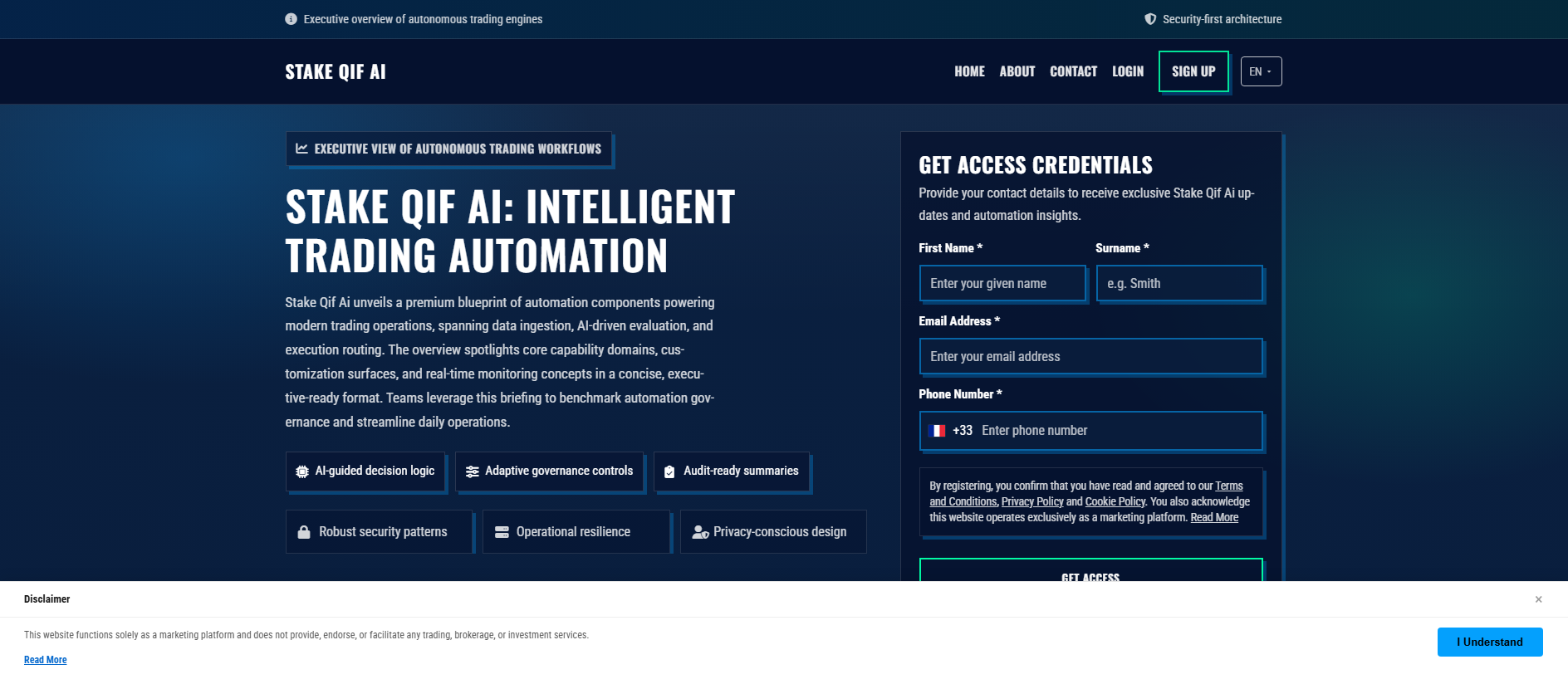Screen dimensions: 1568x679
Task: Click the clipboard icon on Audit-ready summaries
Action: (669, 471)
